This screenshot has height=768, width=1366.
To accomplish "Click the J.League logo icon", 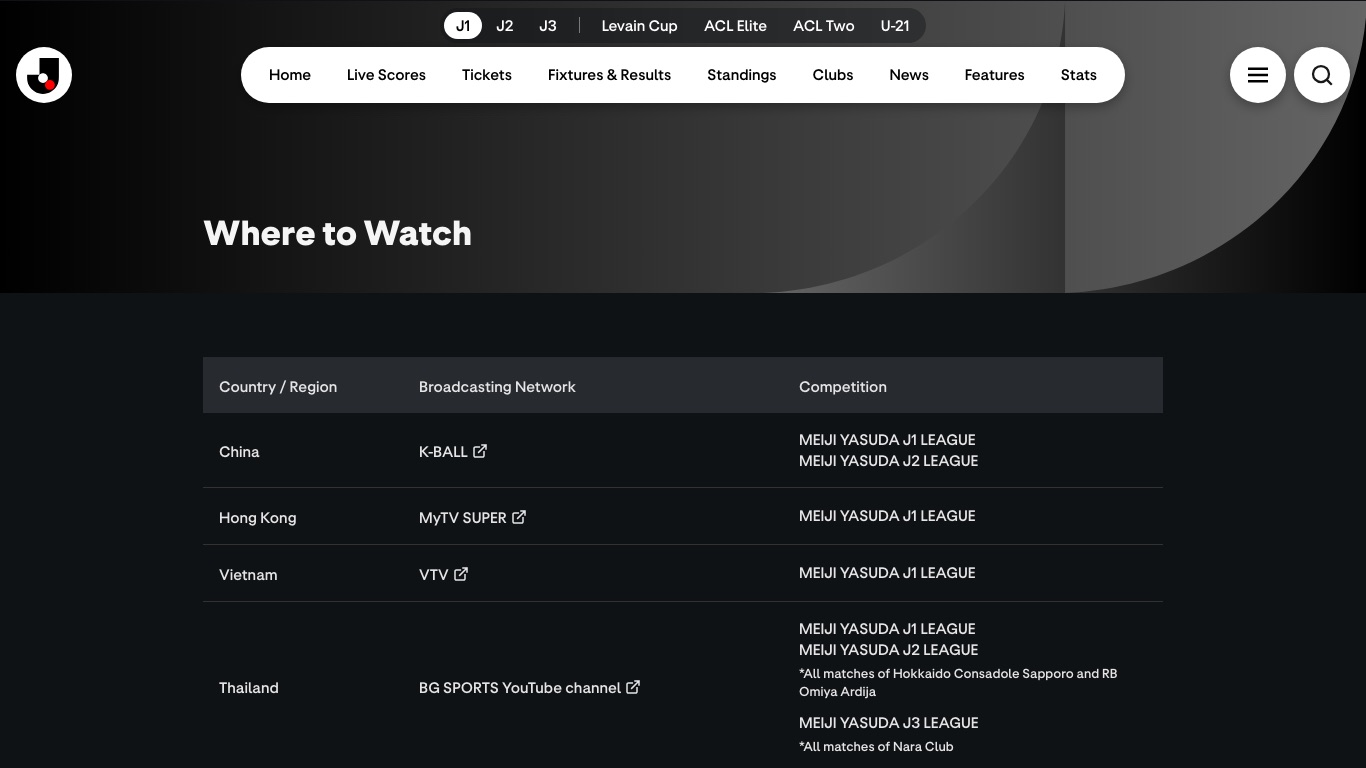I will (44, 75).
